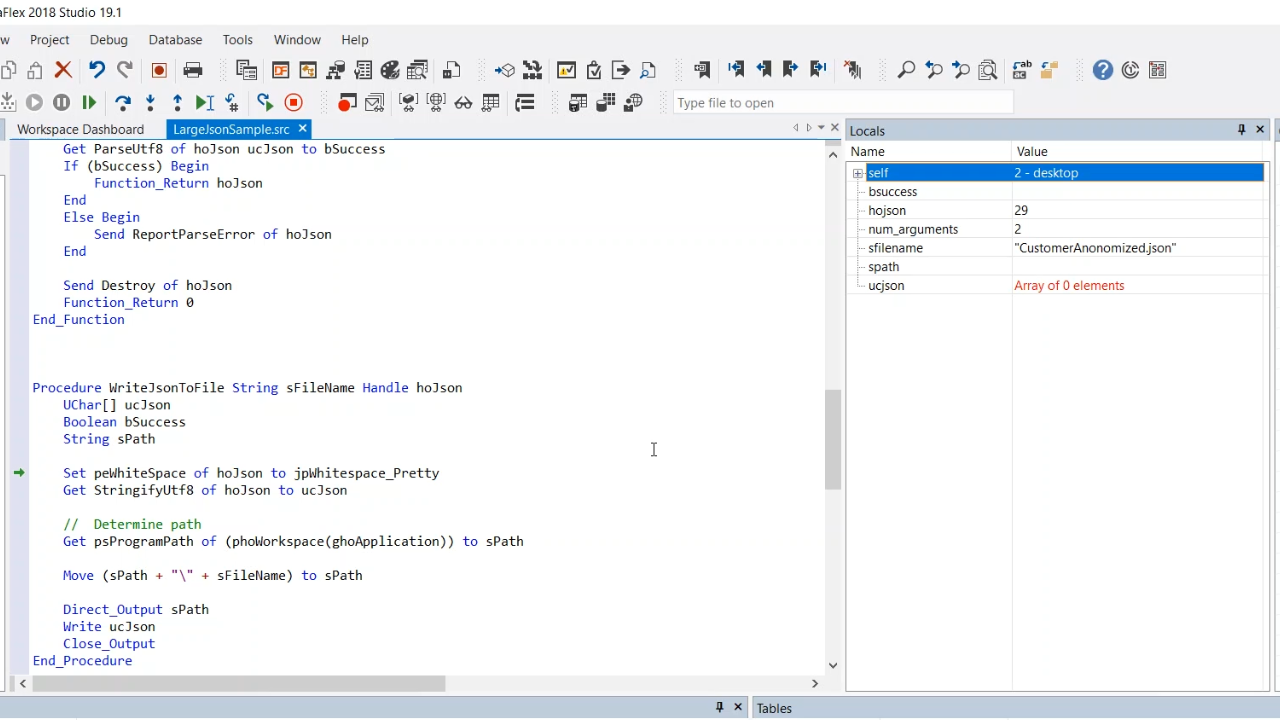Switch to the Workspace Dashboard tab
1280x720 pixels.
click(80, 129)
